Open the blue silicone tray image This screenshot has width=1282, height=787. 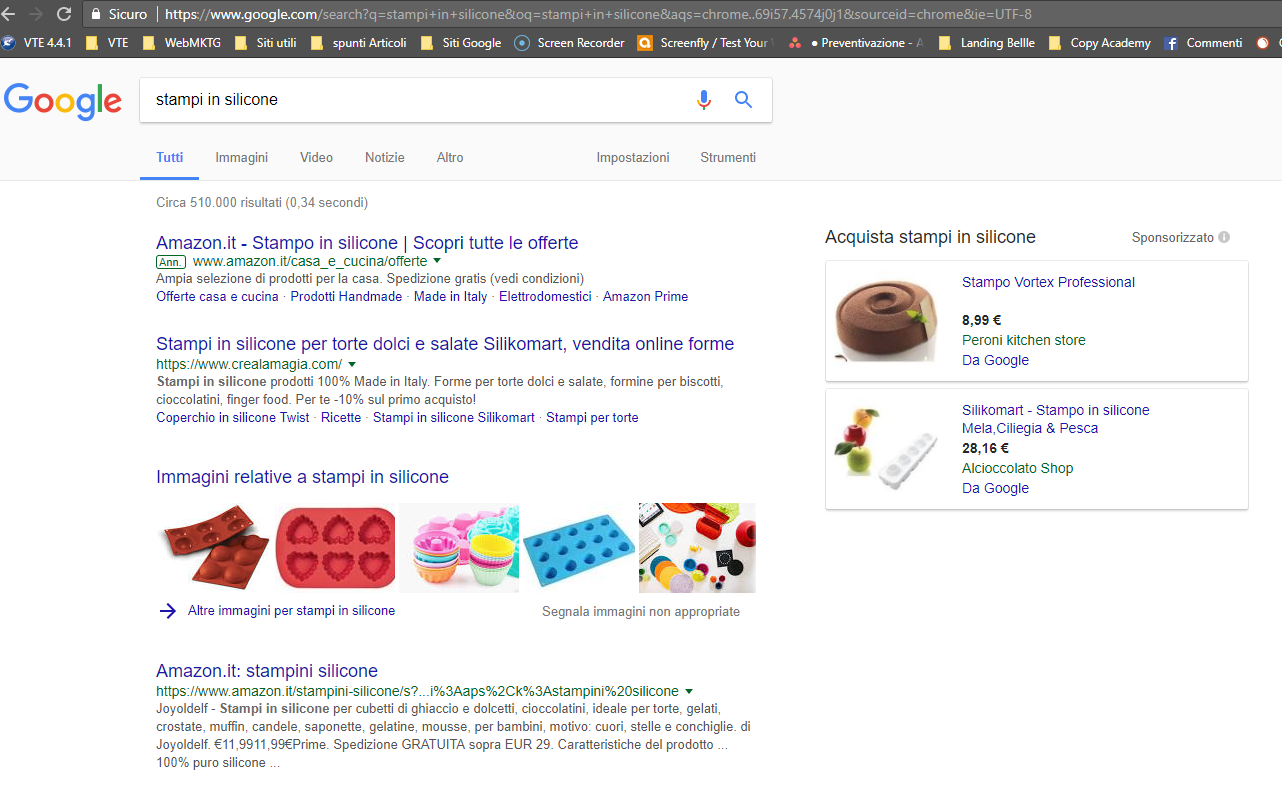coord(579,548)
